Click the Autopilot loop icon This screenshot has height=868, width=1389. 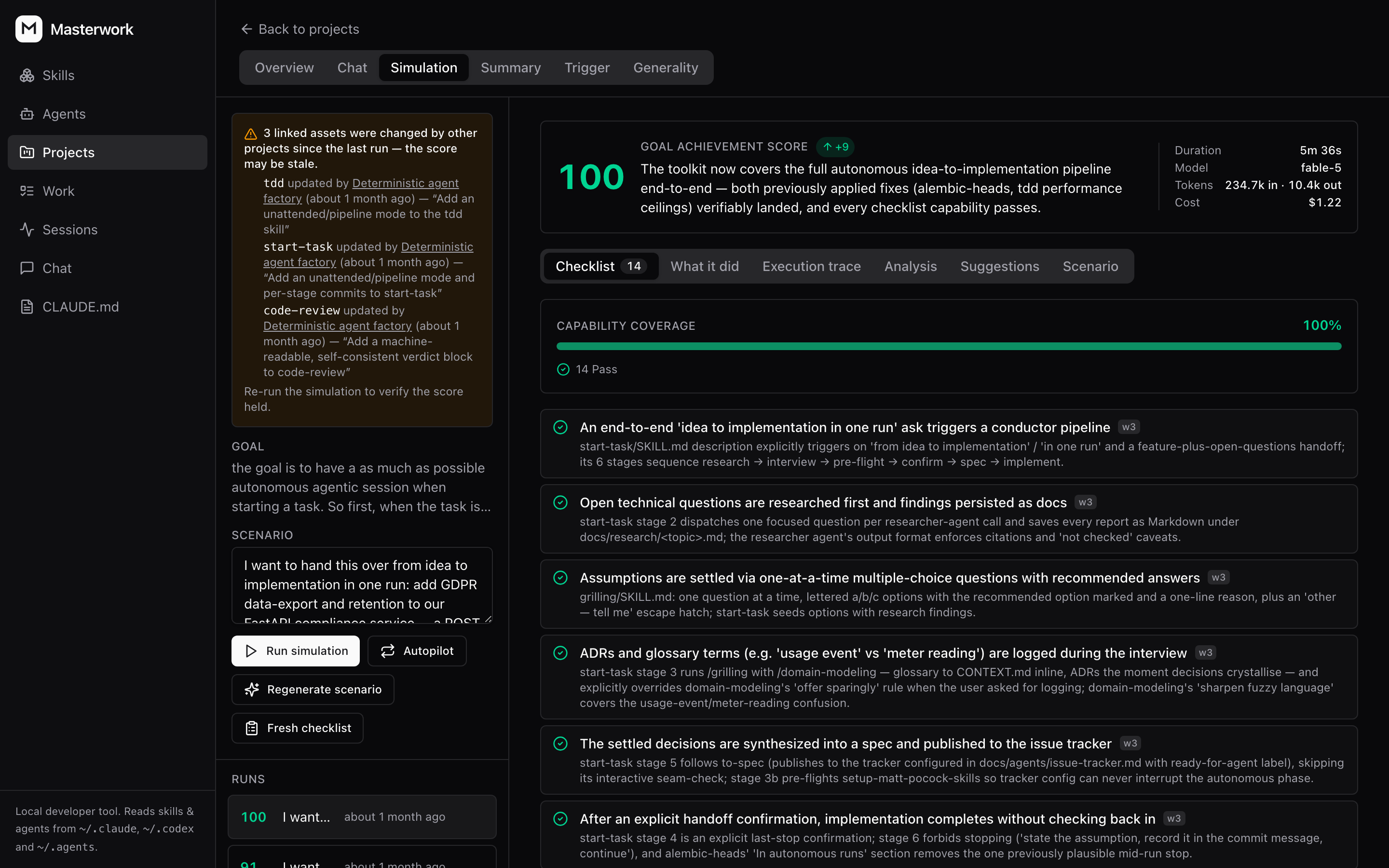point(388,651)
